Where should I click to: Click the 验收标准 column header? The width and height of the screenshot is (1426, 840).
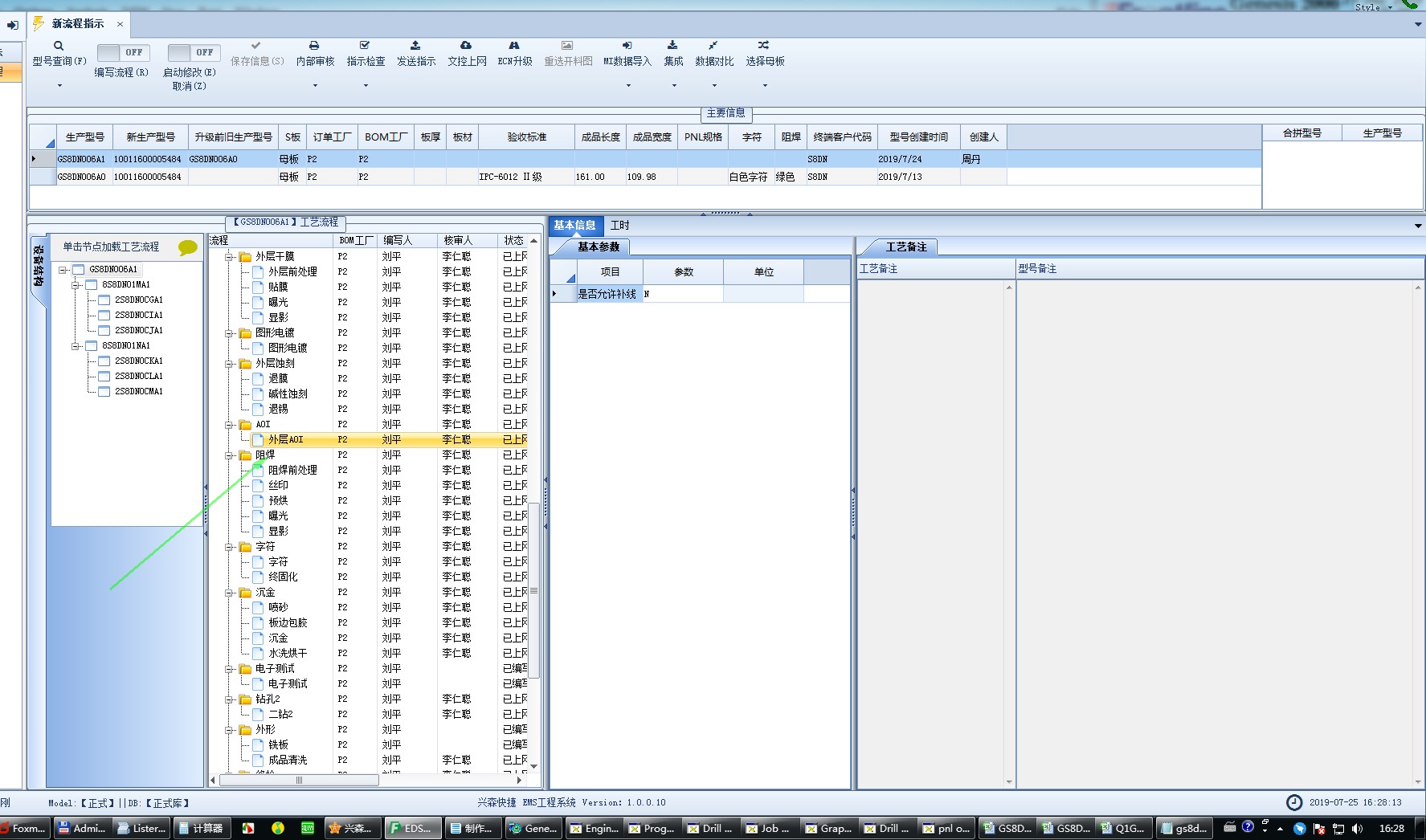point(526,137)
